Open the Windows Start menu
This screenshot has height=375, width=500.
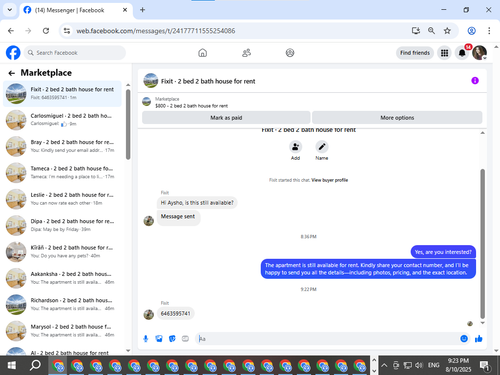pos(11,365)
